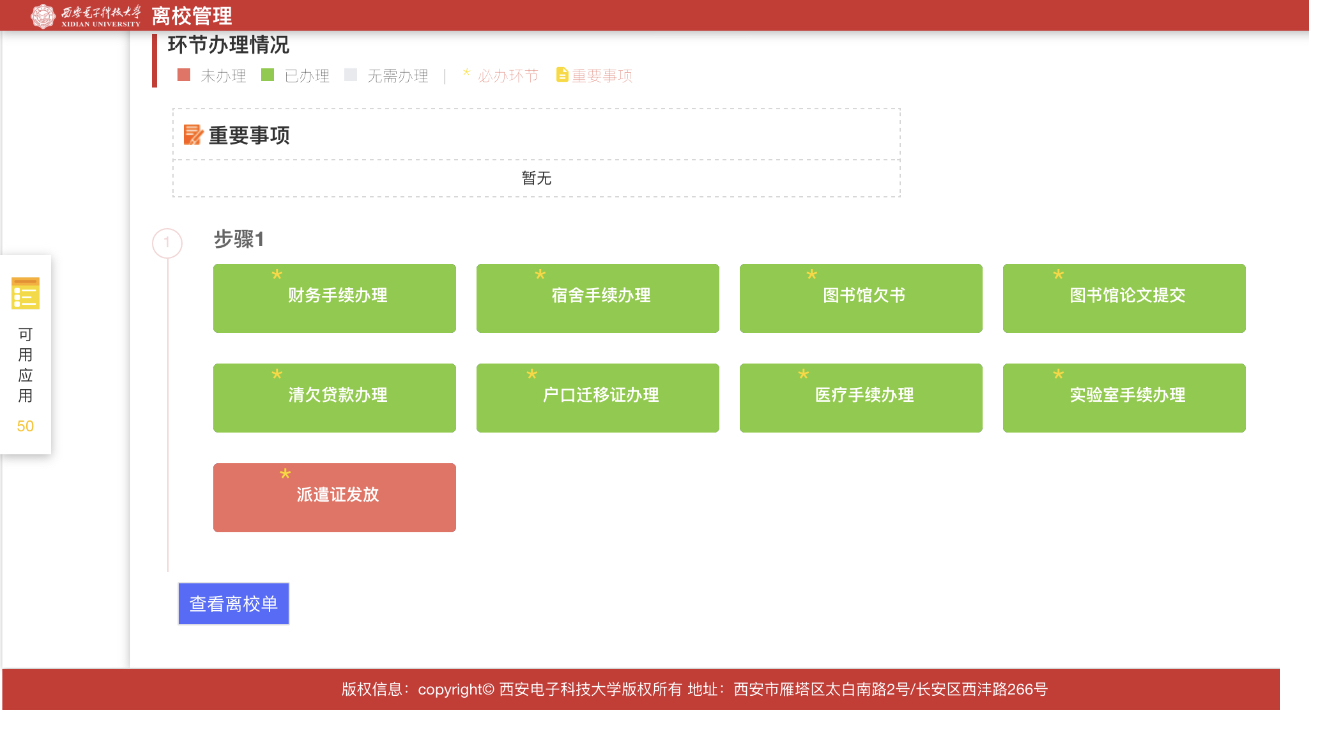Select the 医疗手续办理 tile
The width and height of the screenshot is (1334, 750).
click(x=861, y=398)
